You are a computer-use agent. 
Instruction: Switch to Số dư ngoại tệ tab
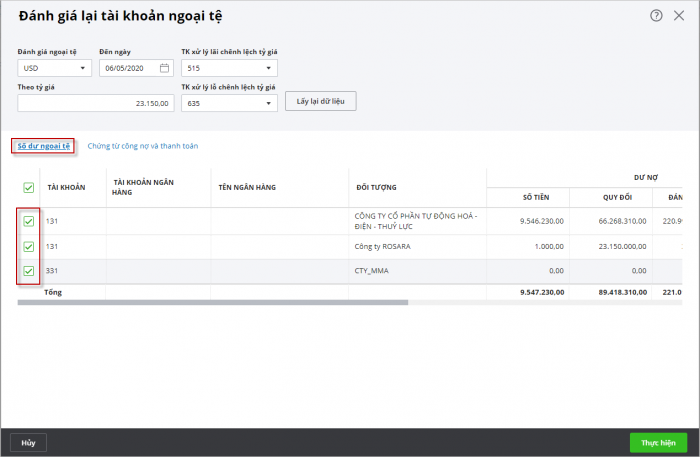tap(43, 146)
